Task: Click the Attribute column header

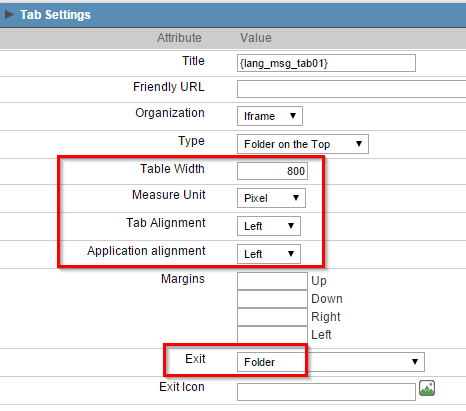Action: (x=179, y=38)
